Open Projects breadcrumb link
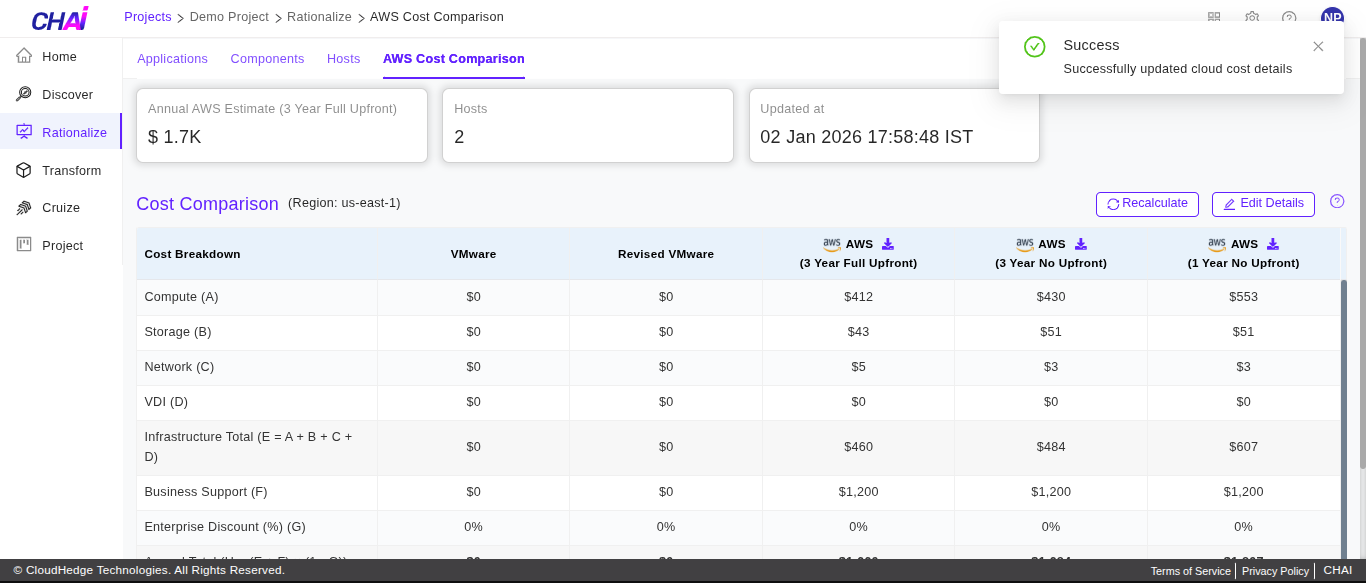 pos(147,17)
